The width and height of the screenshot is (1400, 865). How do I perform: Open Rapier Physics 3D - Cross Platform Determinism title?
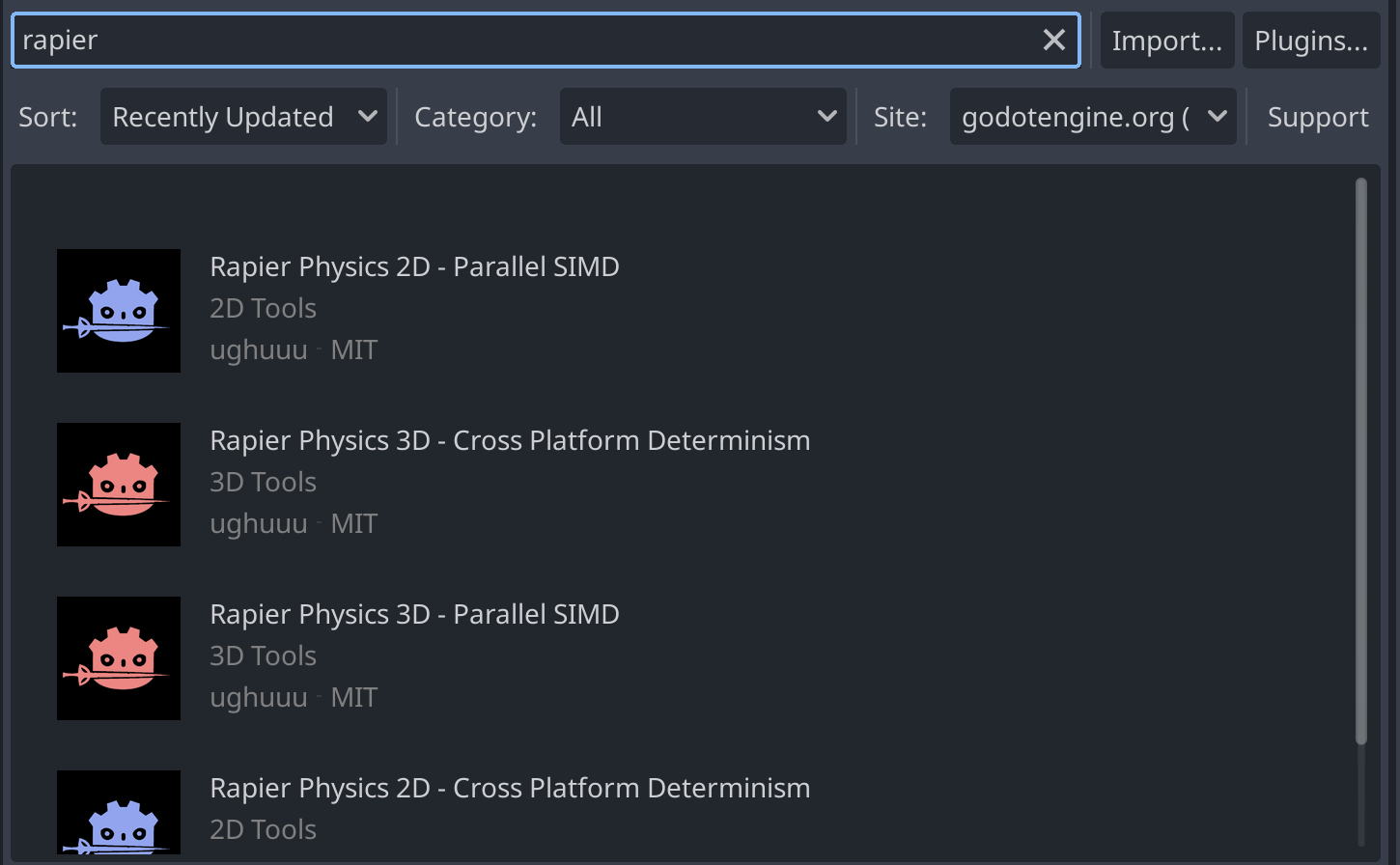click(510, 440)
